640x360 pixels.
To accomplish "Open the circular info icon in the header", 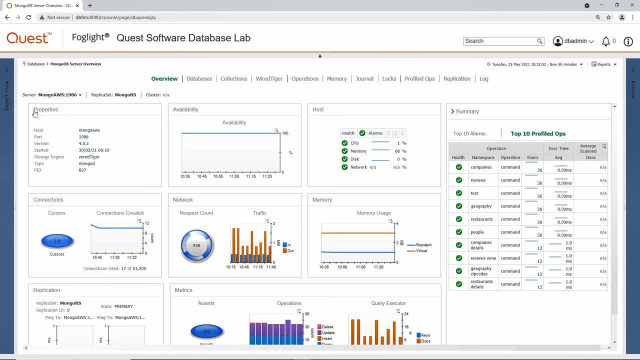I will click(x=628, y=41).
